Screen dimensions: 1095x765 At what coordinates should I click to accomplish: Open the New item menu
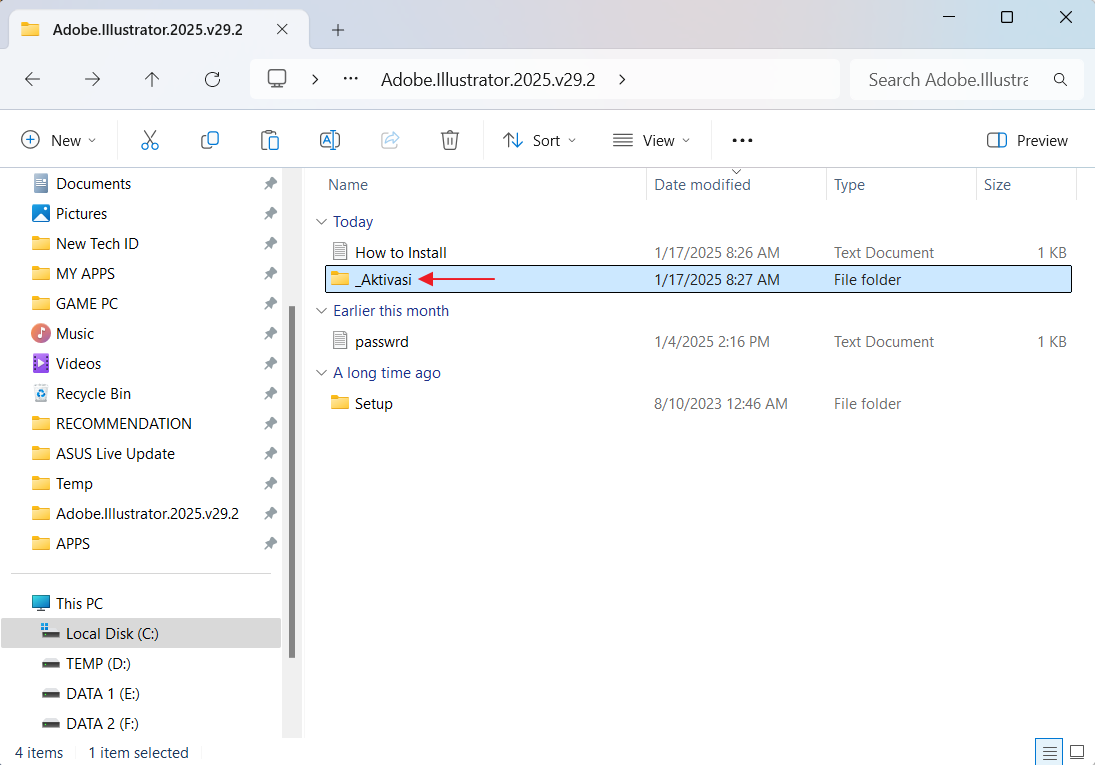59,140
